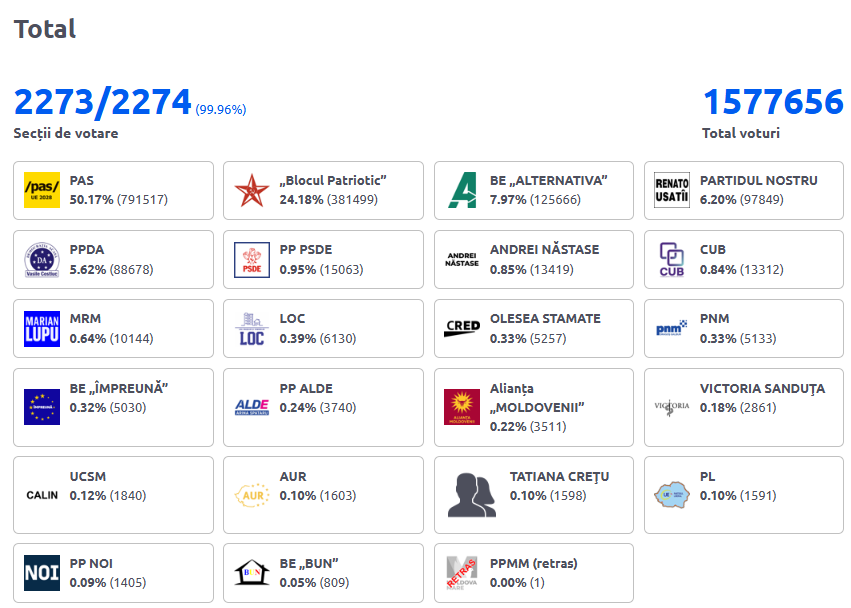Image resolution: width=851 pixels, height=608 pixels.
Task: Click the Tatiana Crețu silhouette avatar
Action: pos(472,495)
